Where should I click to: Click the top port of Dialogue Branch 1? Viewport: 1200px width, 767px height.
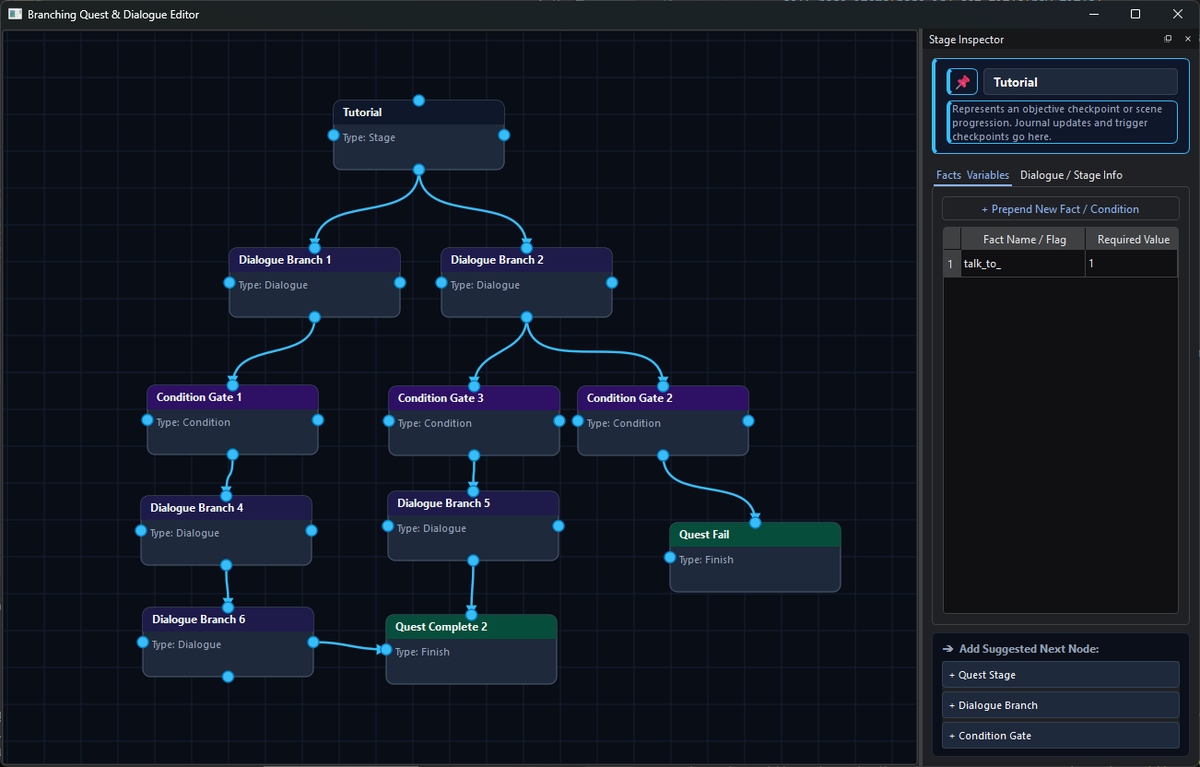coord(315,248)
